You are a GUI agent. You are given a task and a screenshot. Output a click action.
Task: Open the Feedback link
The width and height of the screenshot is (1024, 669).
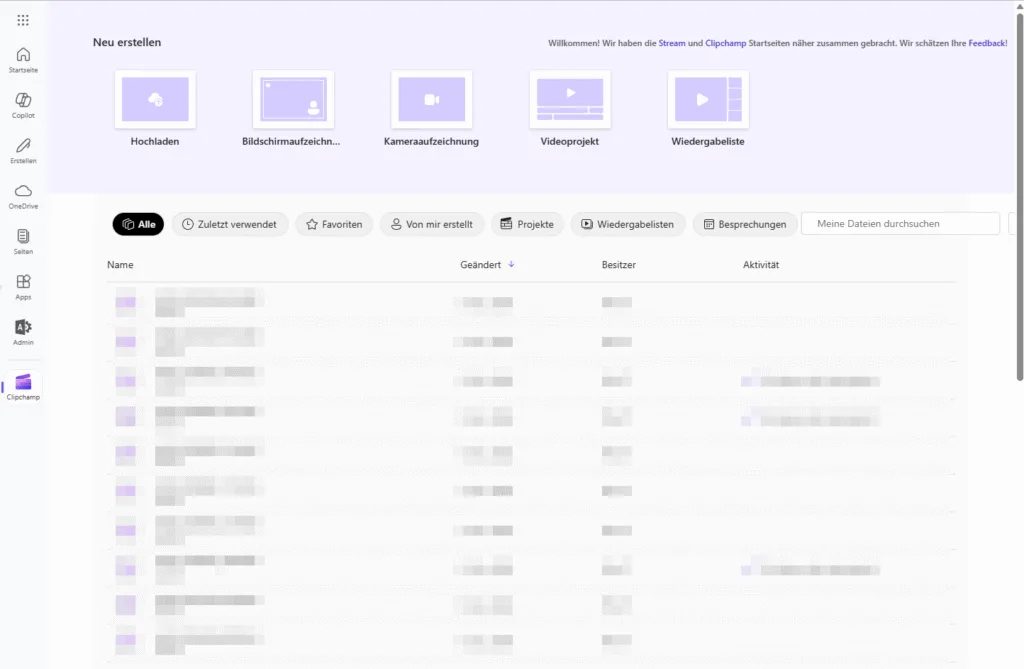coord(986,44)
